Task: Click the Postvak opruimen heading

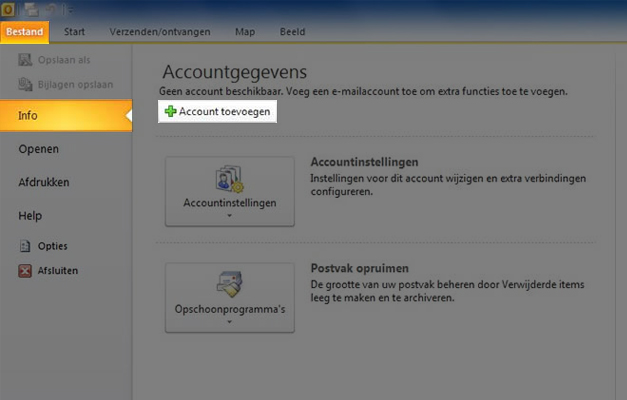Action: click(x=359, y=268)
